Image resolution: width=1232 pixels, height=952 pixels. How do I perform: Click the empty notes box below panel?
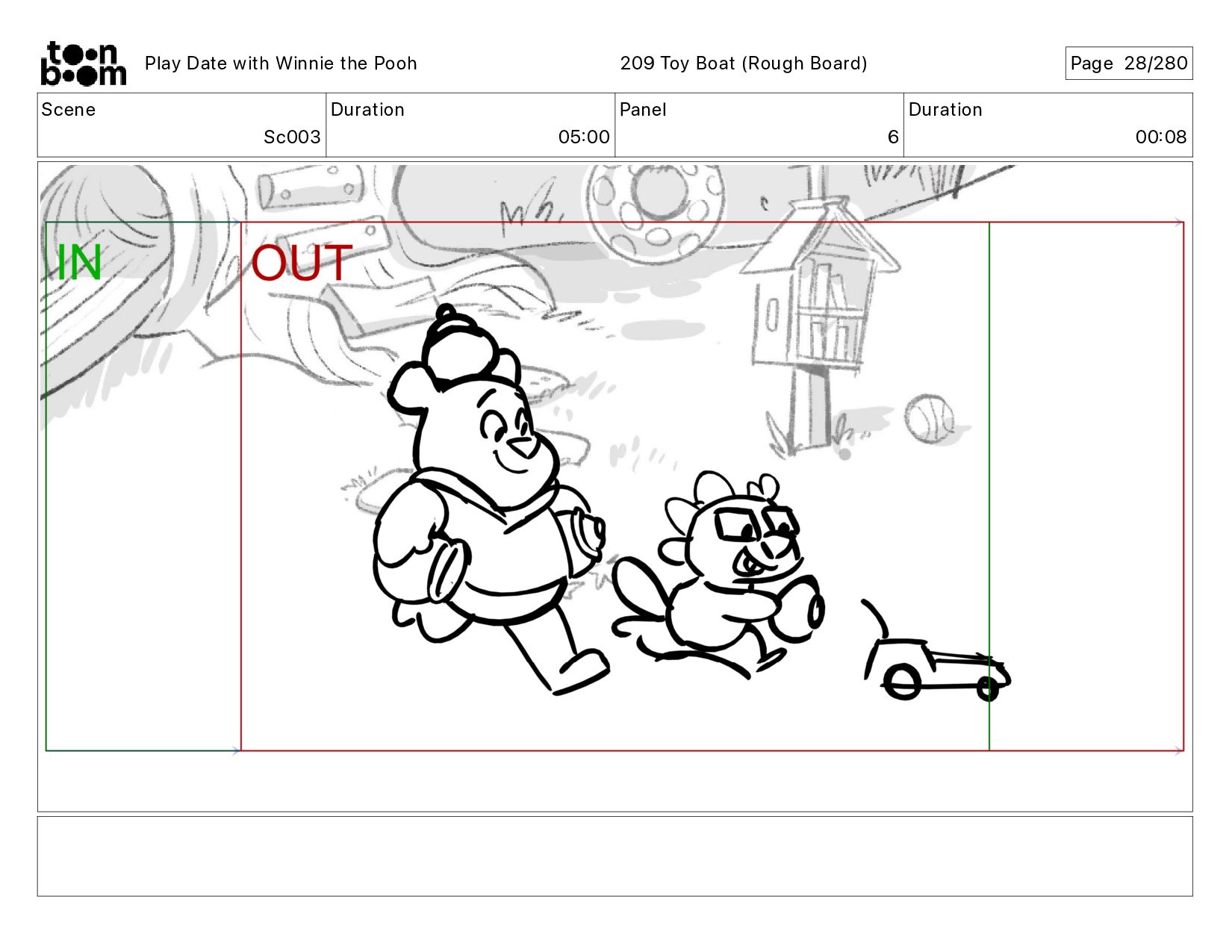pyautogui.click(x=615, y=856)
